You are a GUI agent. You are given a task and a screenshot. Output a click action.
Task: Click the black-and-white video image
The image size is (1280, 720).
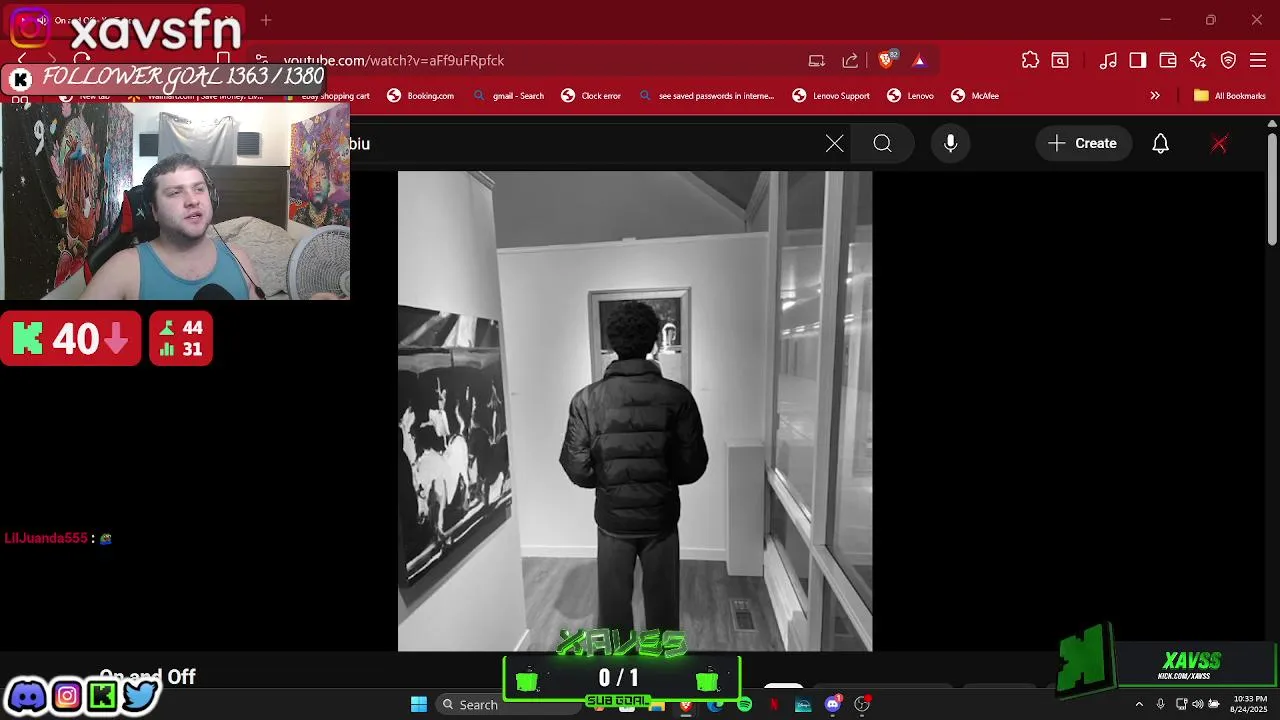(635, 411)
